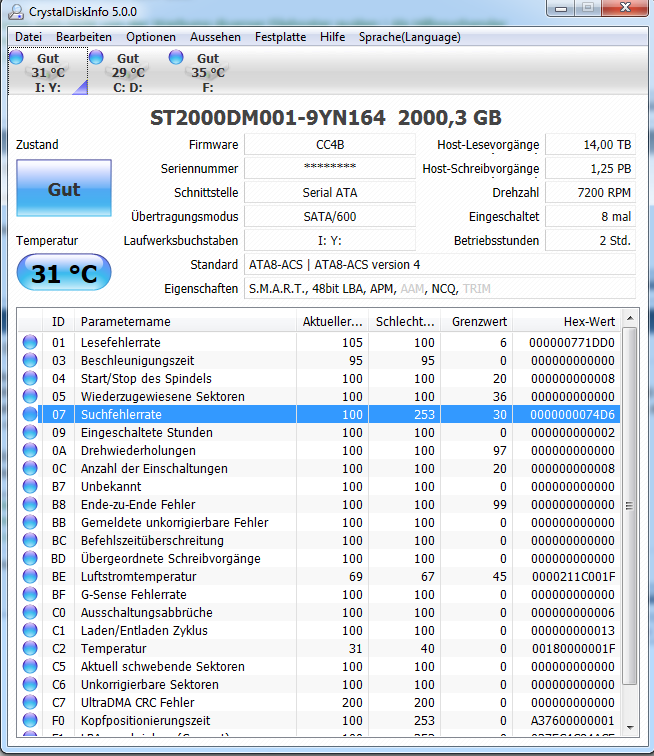654x756 pixels.
Task: Click the Hex-Wert column header
Action: pyautogui.click(x=566, y=322)
